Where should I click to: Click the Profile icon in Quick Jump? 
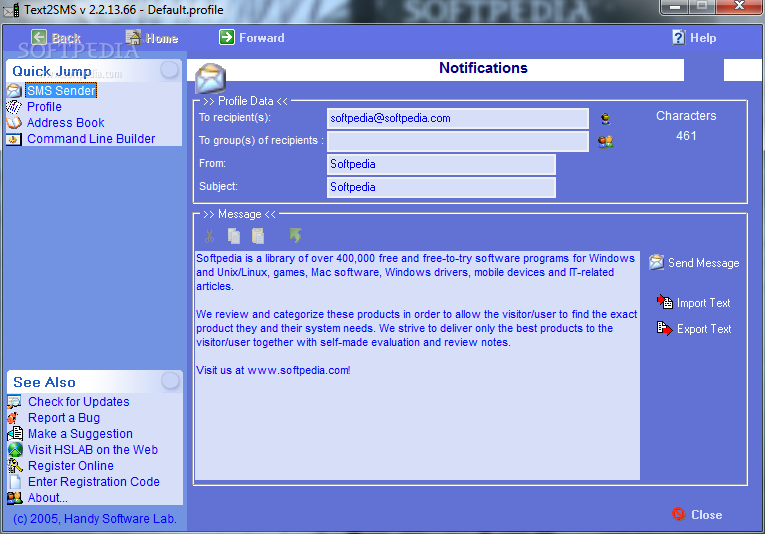tap(14, 107)
